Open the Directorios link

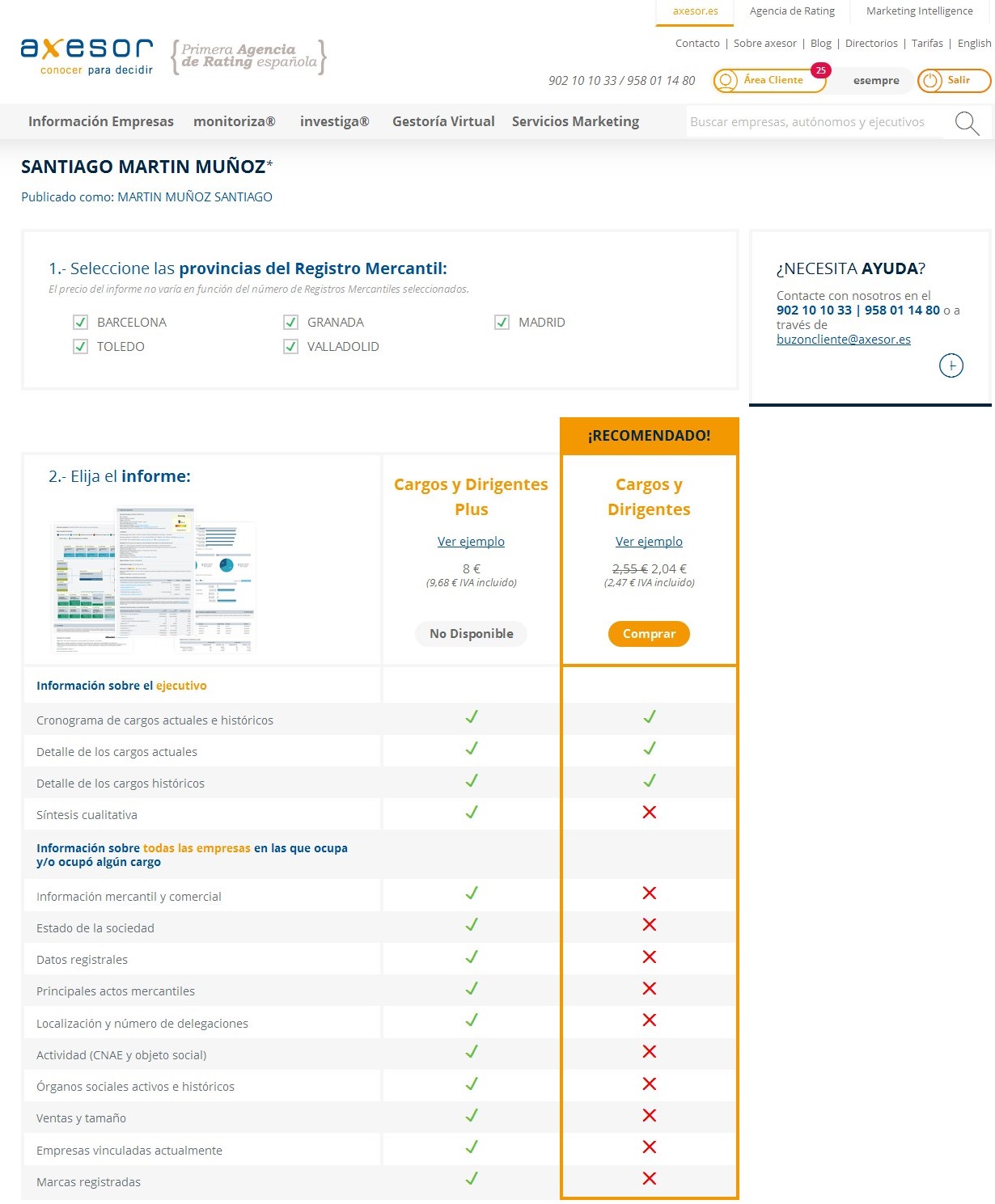(871, 44)
